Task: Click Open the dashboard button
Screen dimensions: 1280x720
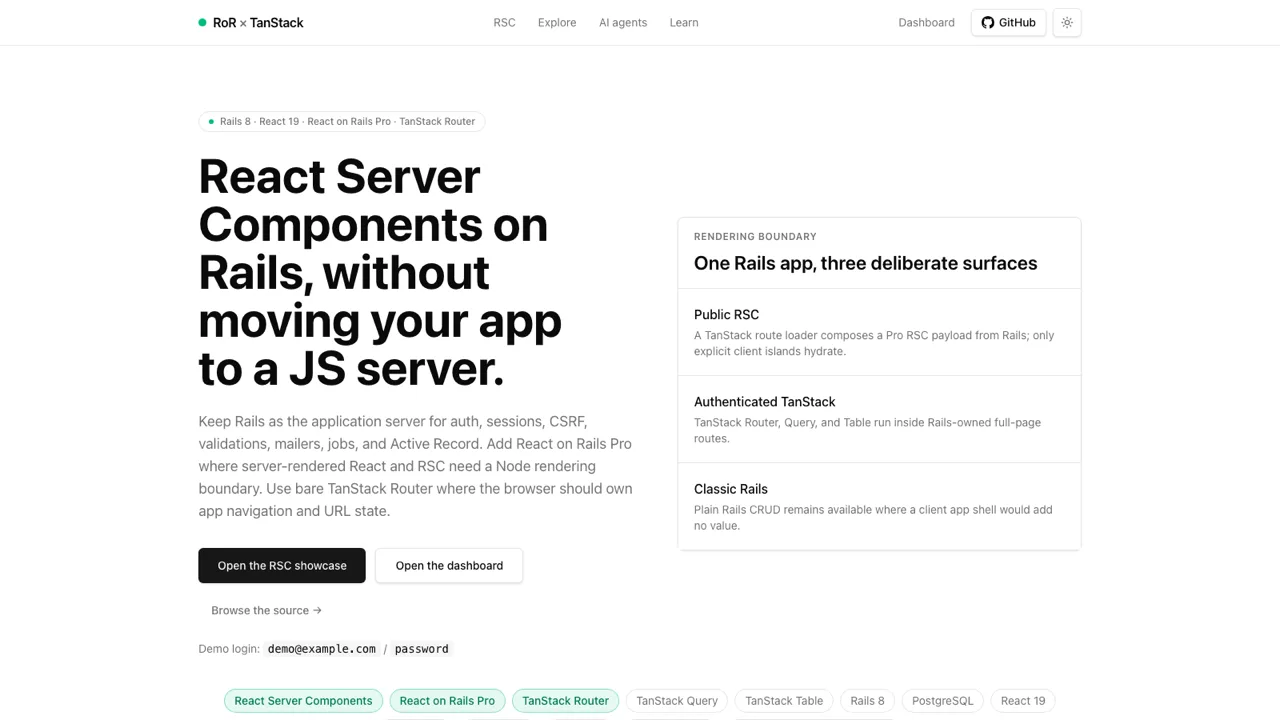Action: (x=449, y=565)
